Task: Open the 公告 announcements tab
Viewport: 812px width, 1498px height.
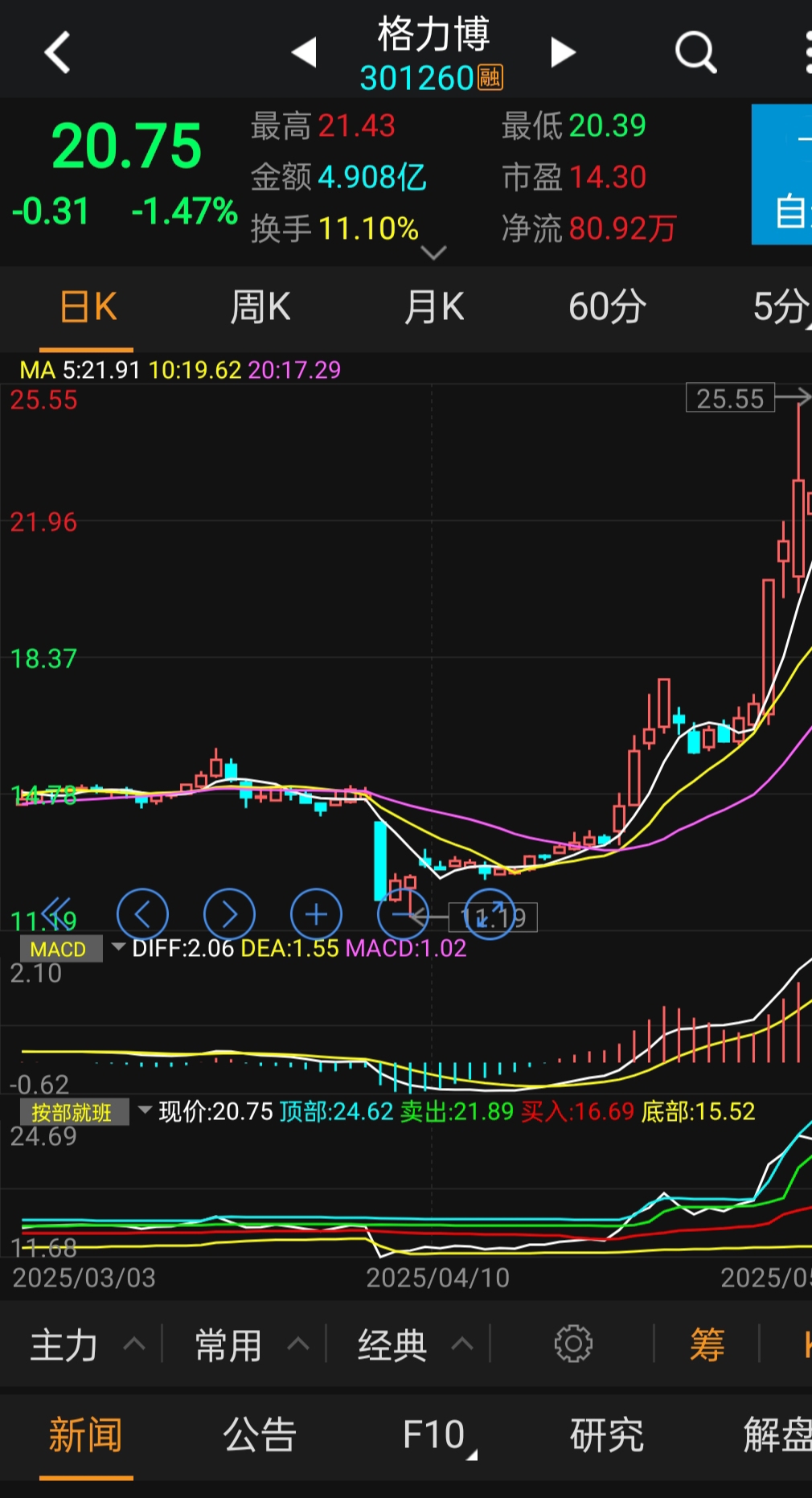Action: (260, 1434)
